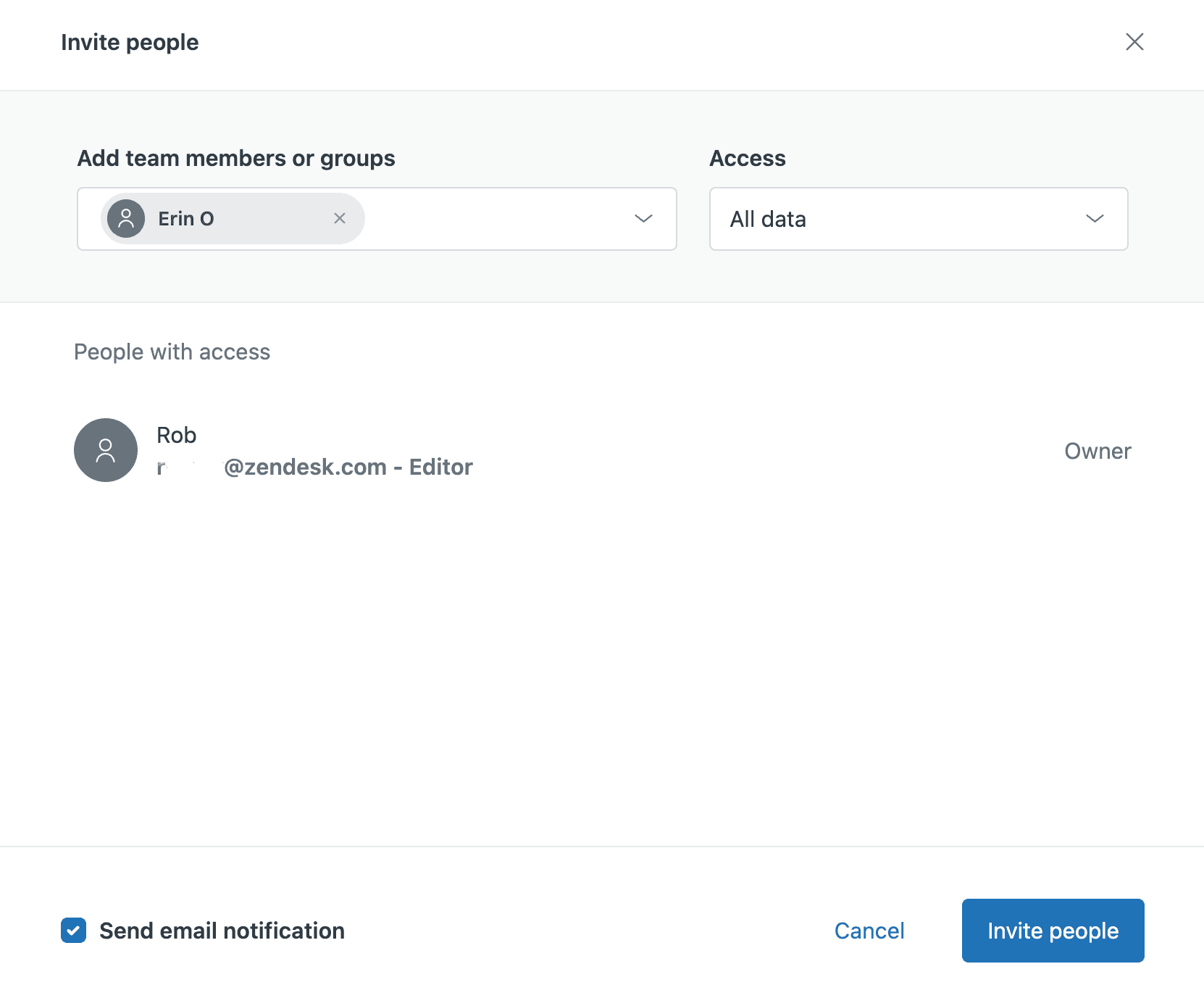This screenshot has width=1204, height=1006.
Task: Click the Owner label next to Rob
Action: (x=1098, y=450)
